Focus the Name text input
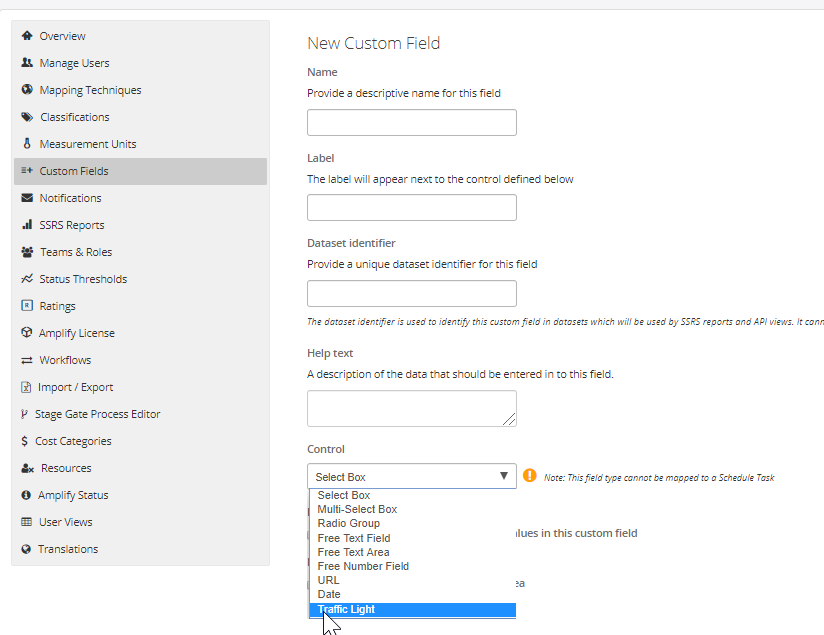This screenshot has height=635, width=824. [x=411, y=123]
